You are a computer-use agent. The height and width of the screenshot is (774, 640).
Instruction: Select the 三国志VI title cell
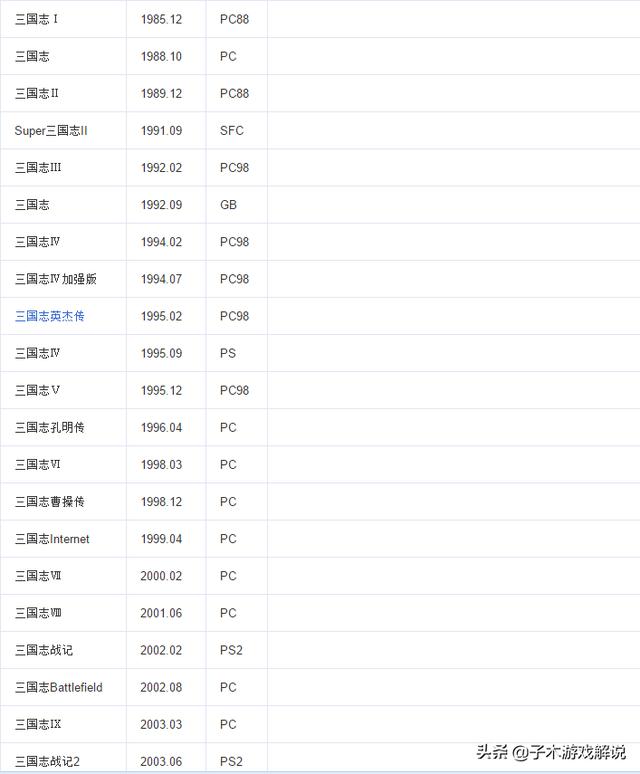[x=38, y=464]
